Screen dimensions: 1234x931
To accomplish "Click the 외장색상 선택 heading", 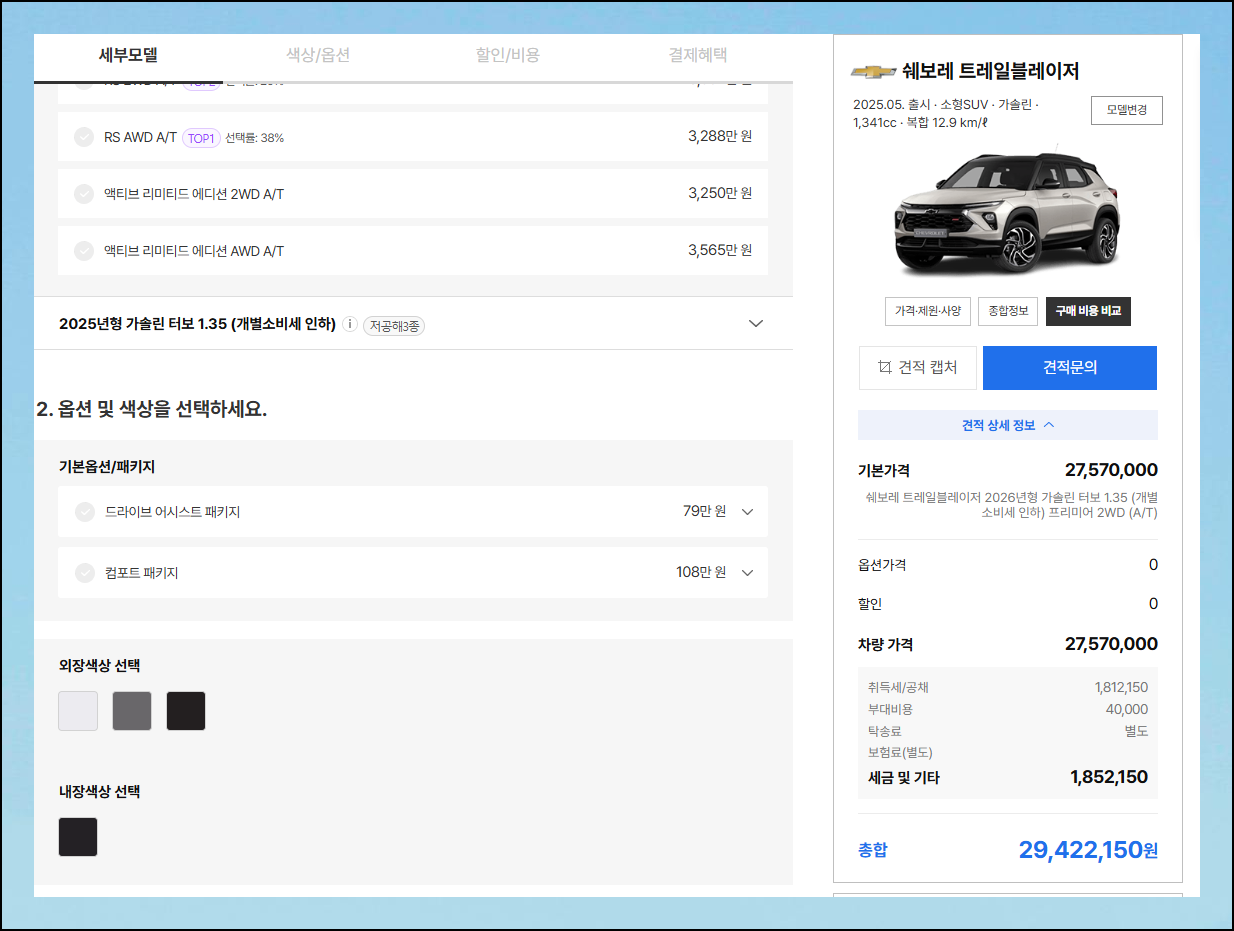I will (x=100, y=665).
